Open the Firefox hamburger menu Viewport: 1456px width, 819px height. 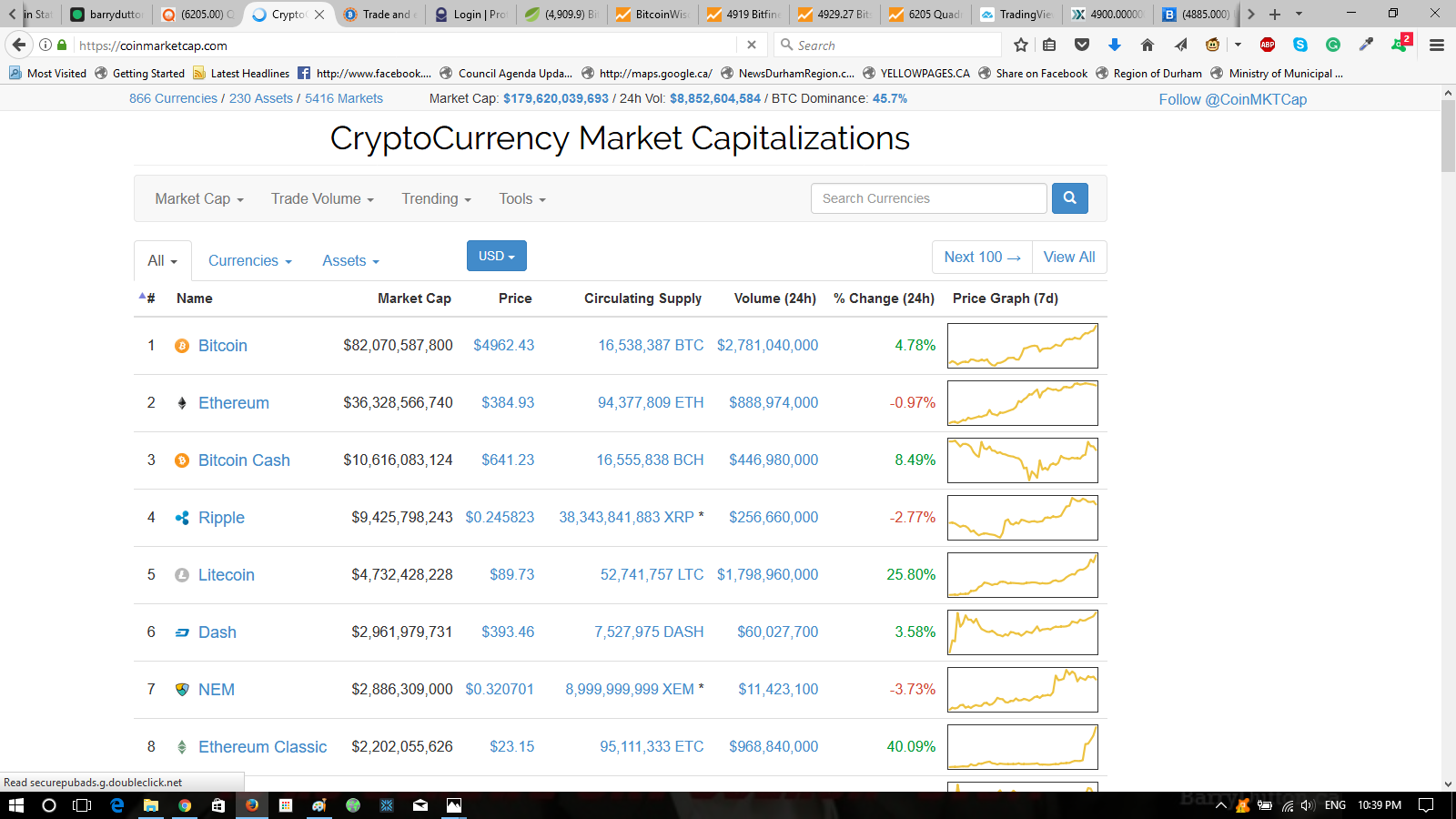coord(1437,45)
